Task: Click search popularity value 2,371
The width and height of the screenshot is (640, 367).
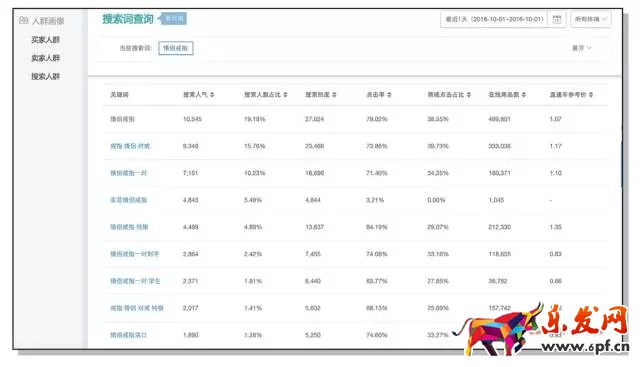Action: [191, 281]
